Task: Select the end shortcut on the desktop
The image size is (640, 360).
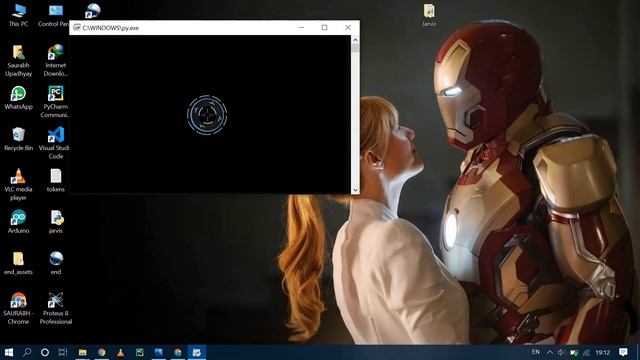Action: click(56, 263)
